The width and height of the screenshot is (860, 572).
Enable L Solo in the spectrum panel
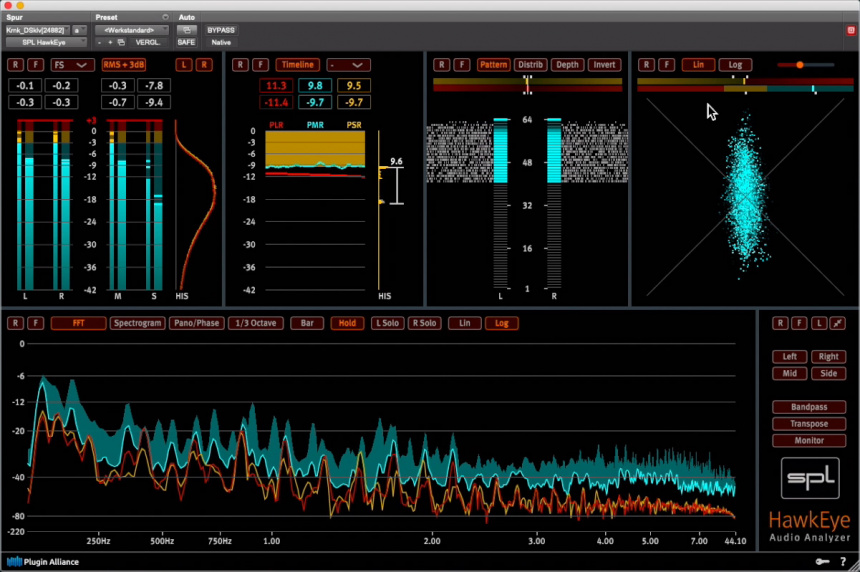(x=387, y=323)
